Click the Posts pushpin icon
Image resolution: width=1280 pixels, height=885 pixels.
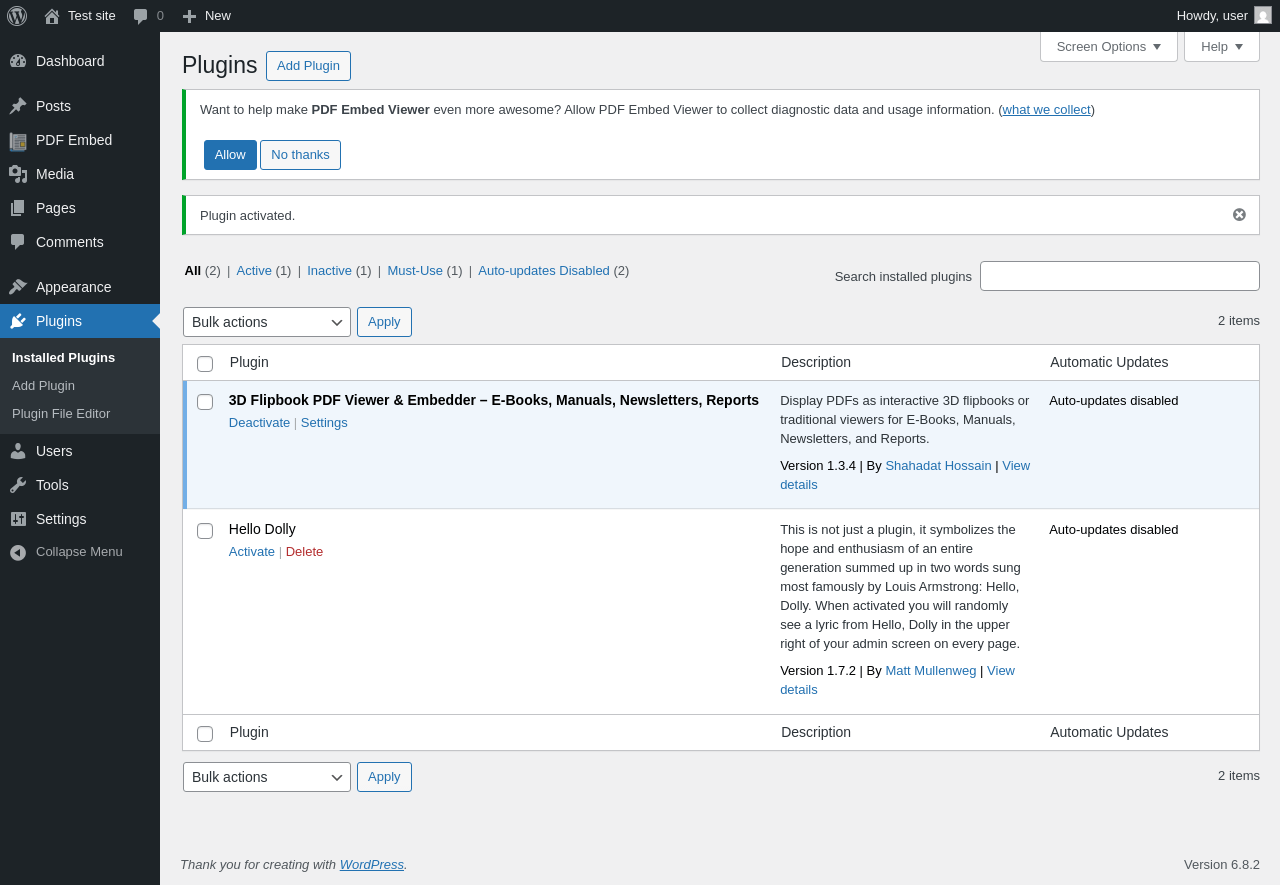click(18, 106)
